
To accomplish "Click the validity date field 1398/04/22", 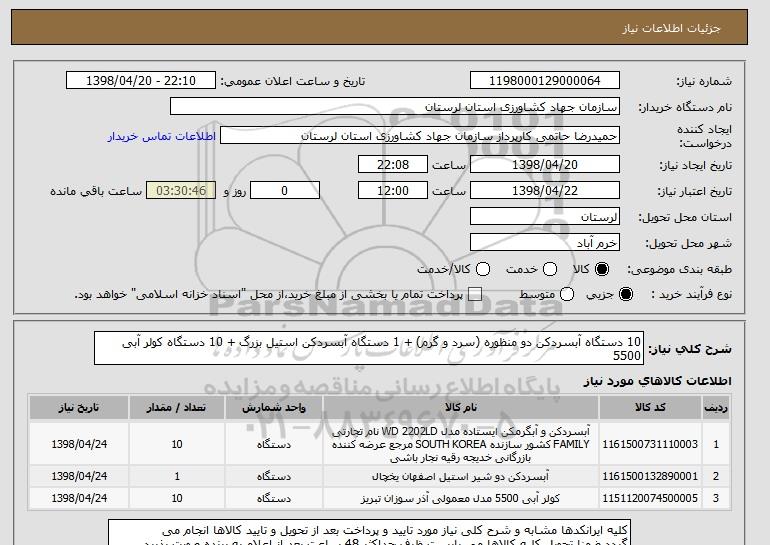I will tap(545, 191).
